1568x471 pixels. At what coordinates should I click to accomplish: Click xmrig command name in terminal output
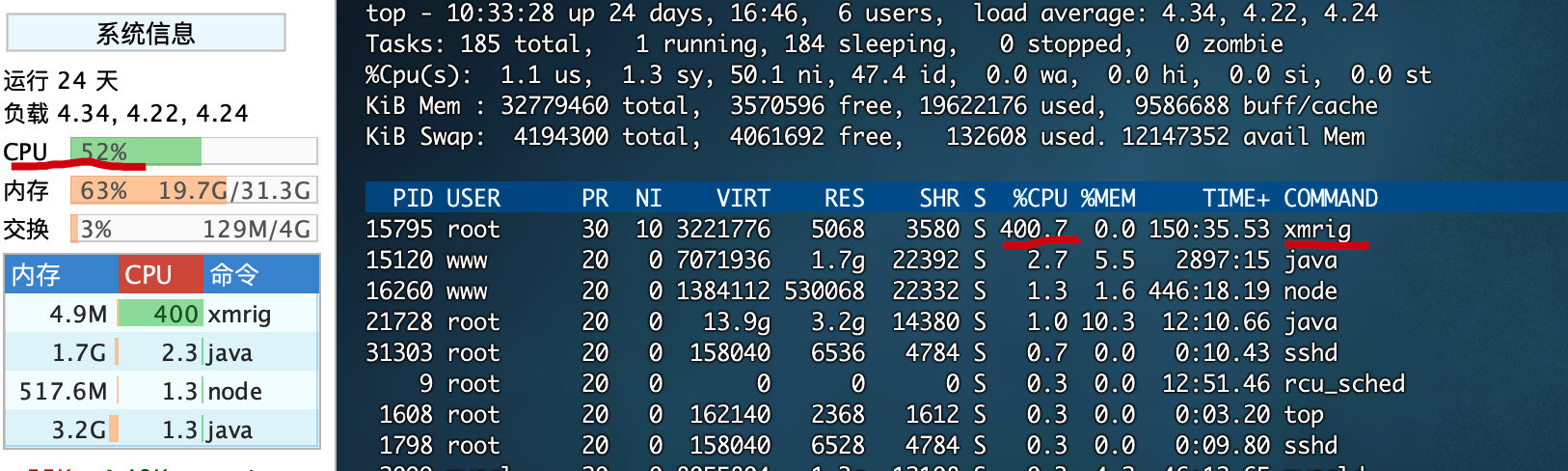coord(1316,229)
